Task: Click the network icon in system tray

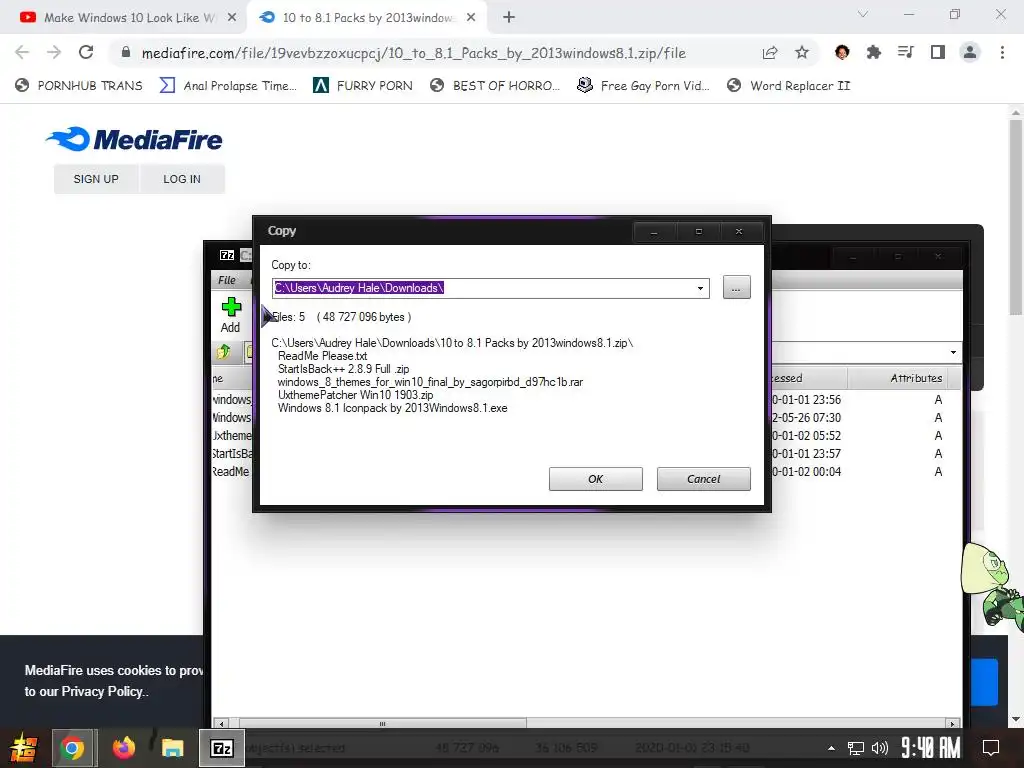Action: click(855, 748)
